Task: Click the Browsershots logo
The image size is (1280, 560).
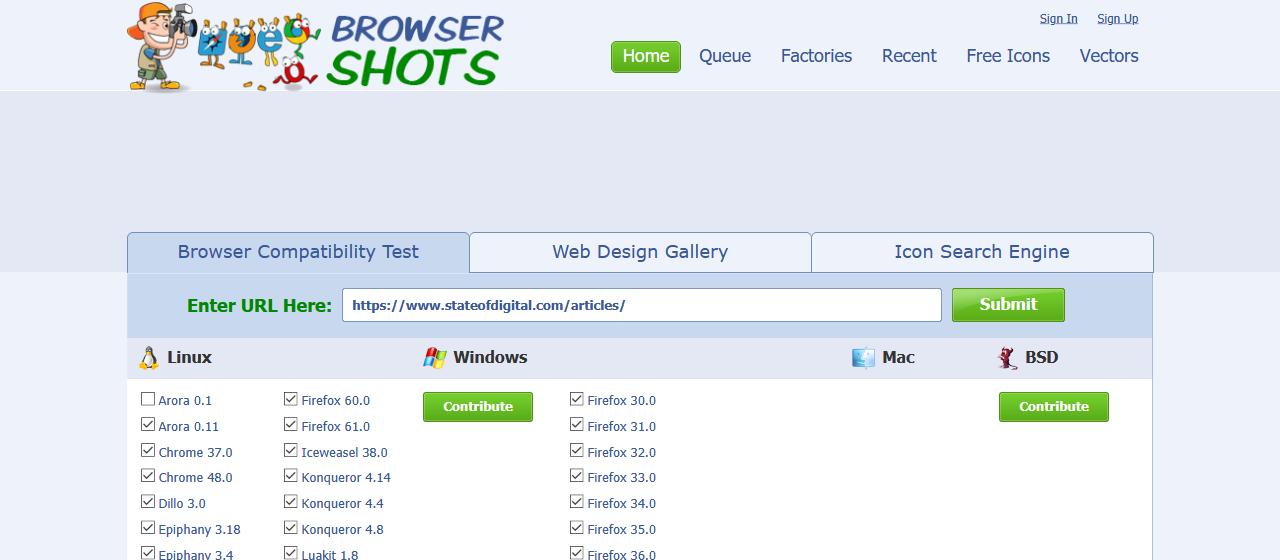Action: pos(316,47)
